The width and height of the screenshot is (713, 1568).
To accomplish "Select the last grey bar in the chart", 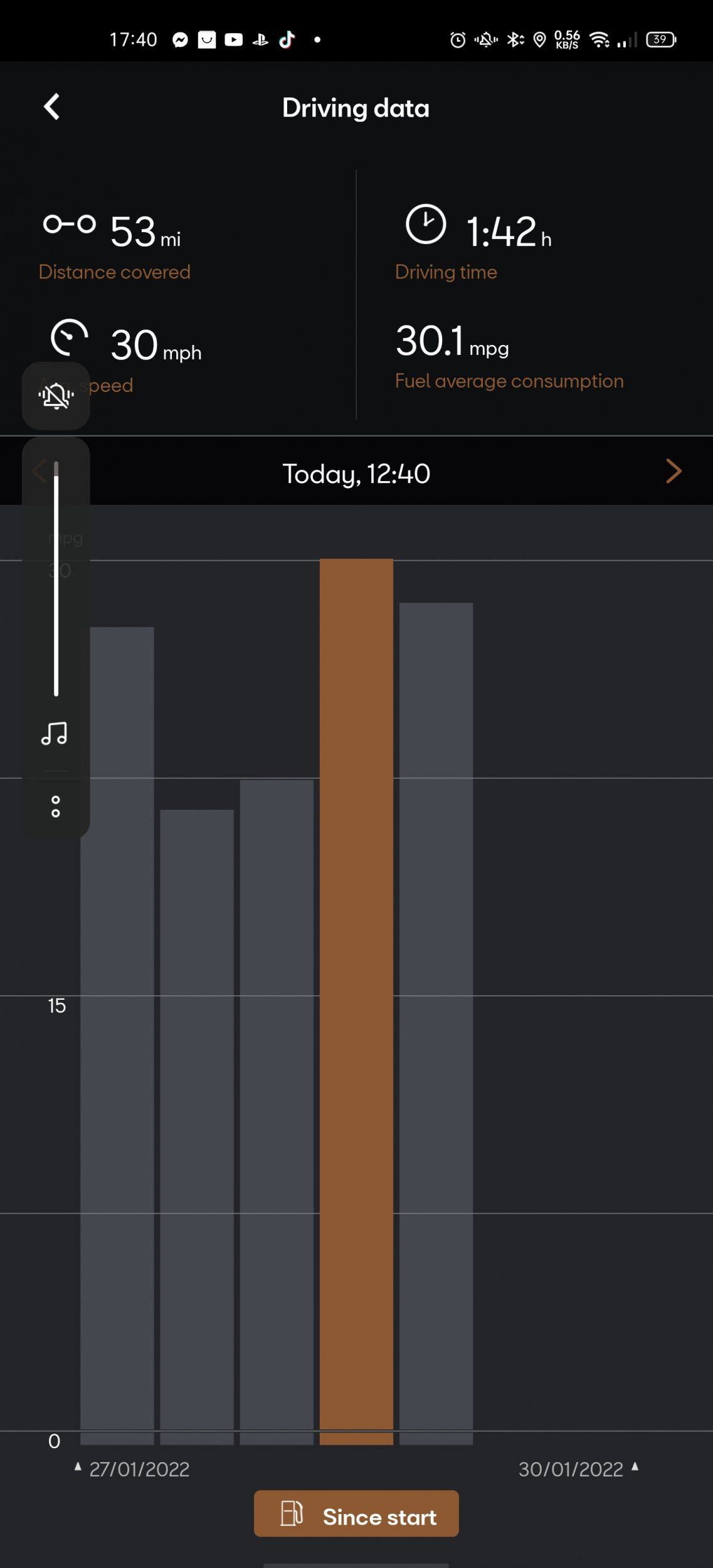I will tap(436, 1024).
